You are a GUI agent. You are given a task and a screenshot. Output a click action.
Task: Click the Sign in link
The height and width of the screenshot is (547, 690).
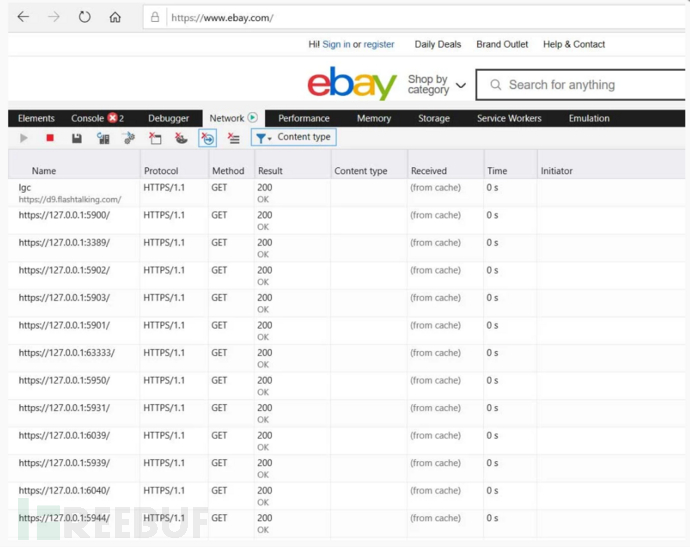(336, 44)
